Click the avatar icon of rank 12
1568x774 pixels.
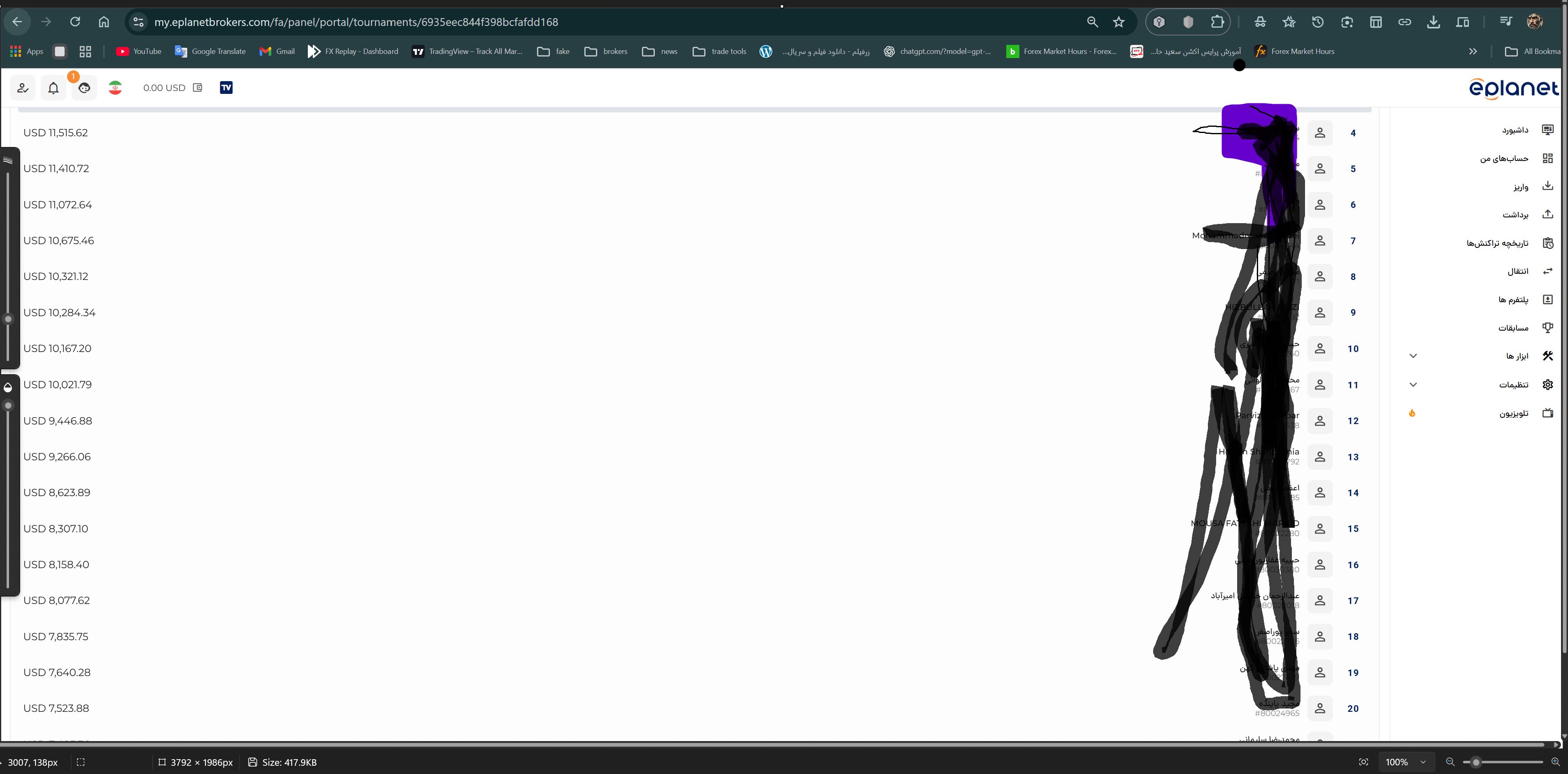[x=1320, y=421]
